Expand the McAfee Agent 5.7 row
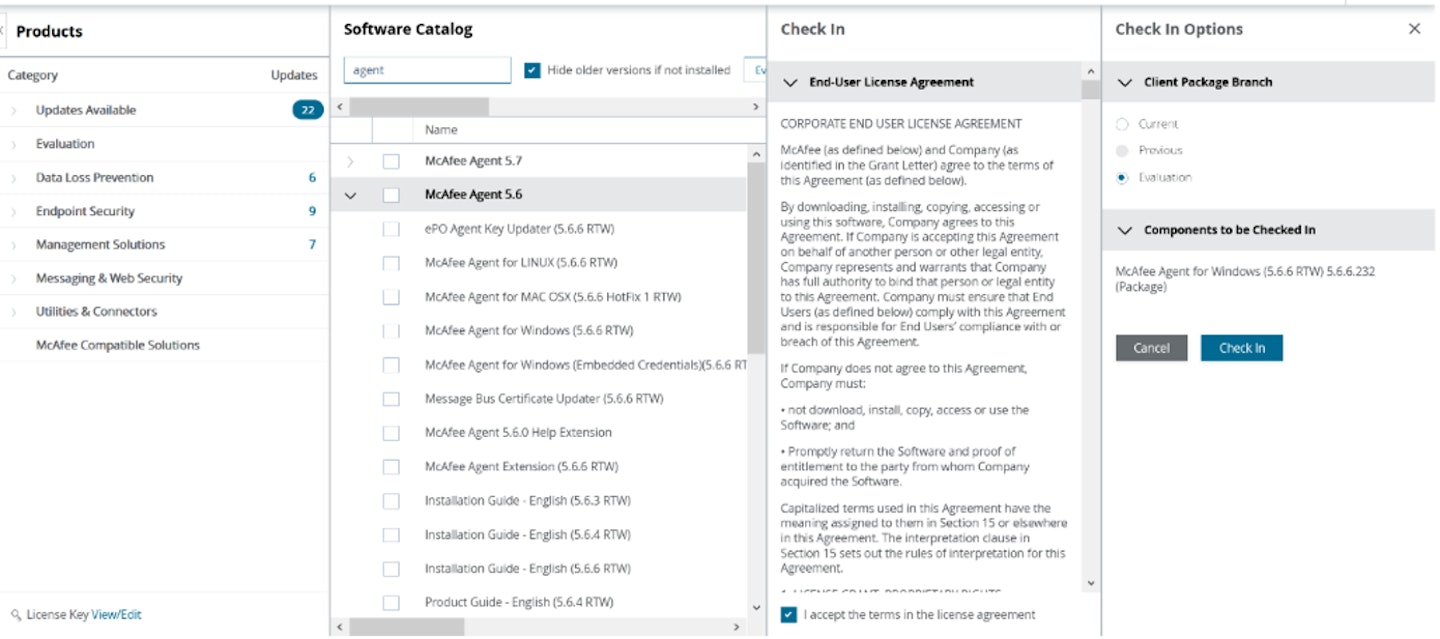 (350, 161)
